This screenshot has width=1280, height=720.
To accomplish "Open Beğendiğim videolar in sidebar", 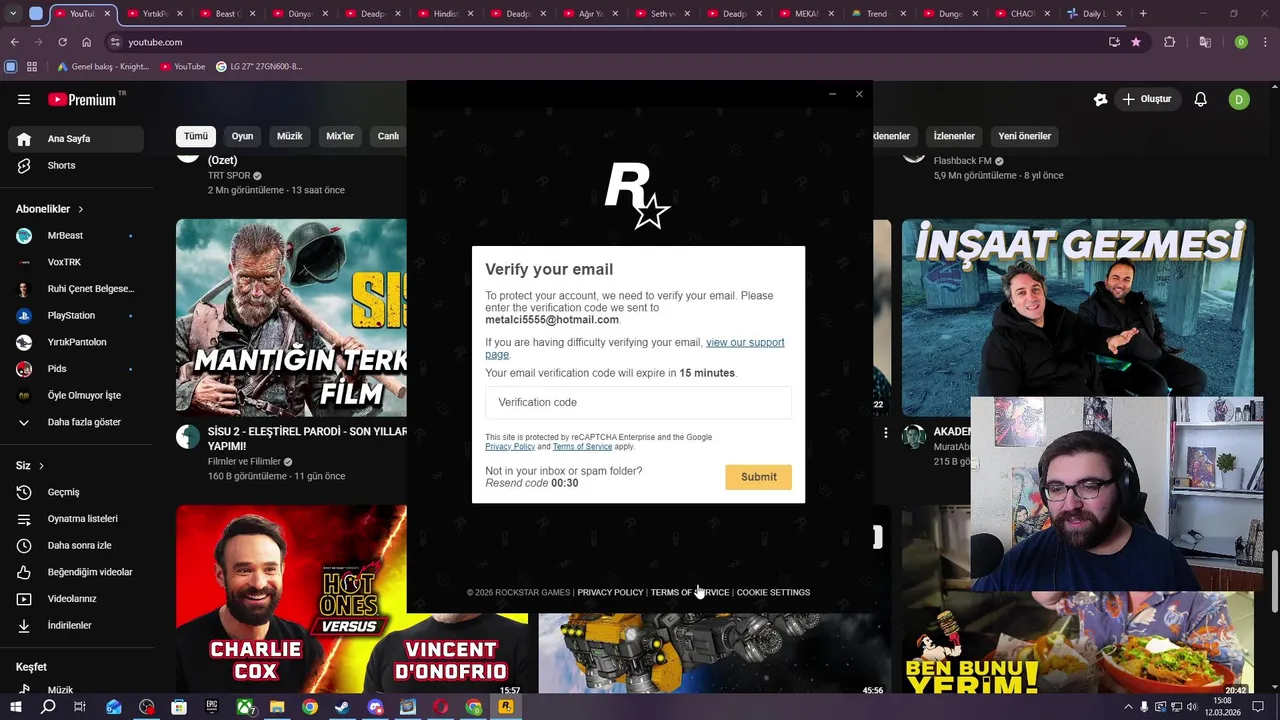I will (x=75, y=572).
